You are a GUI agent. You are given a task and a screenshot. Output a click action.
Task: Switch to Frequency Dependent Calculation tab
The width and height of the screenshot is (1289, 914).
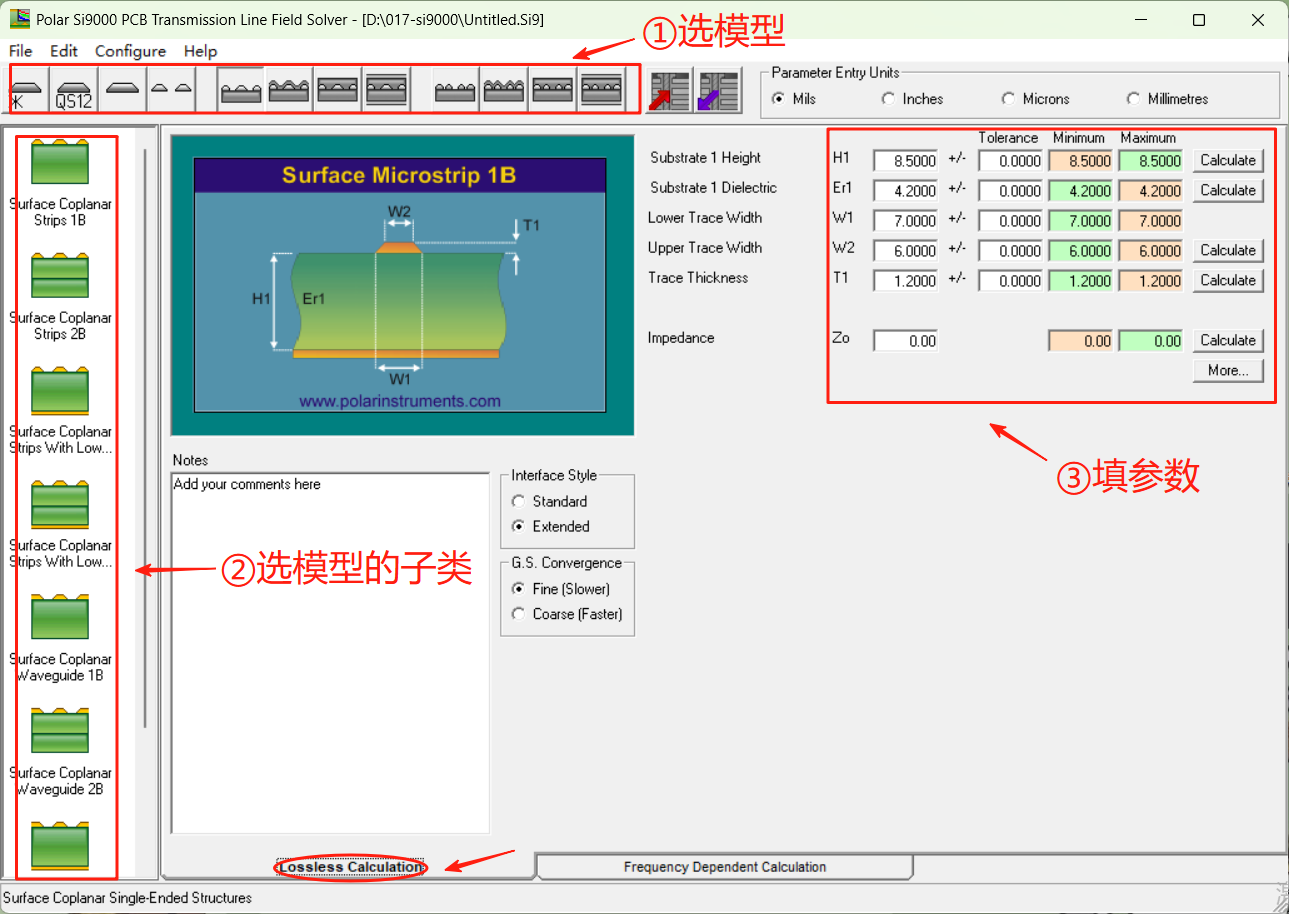pyautogui.click(x=725, y=866)
